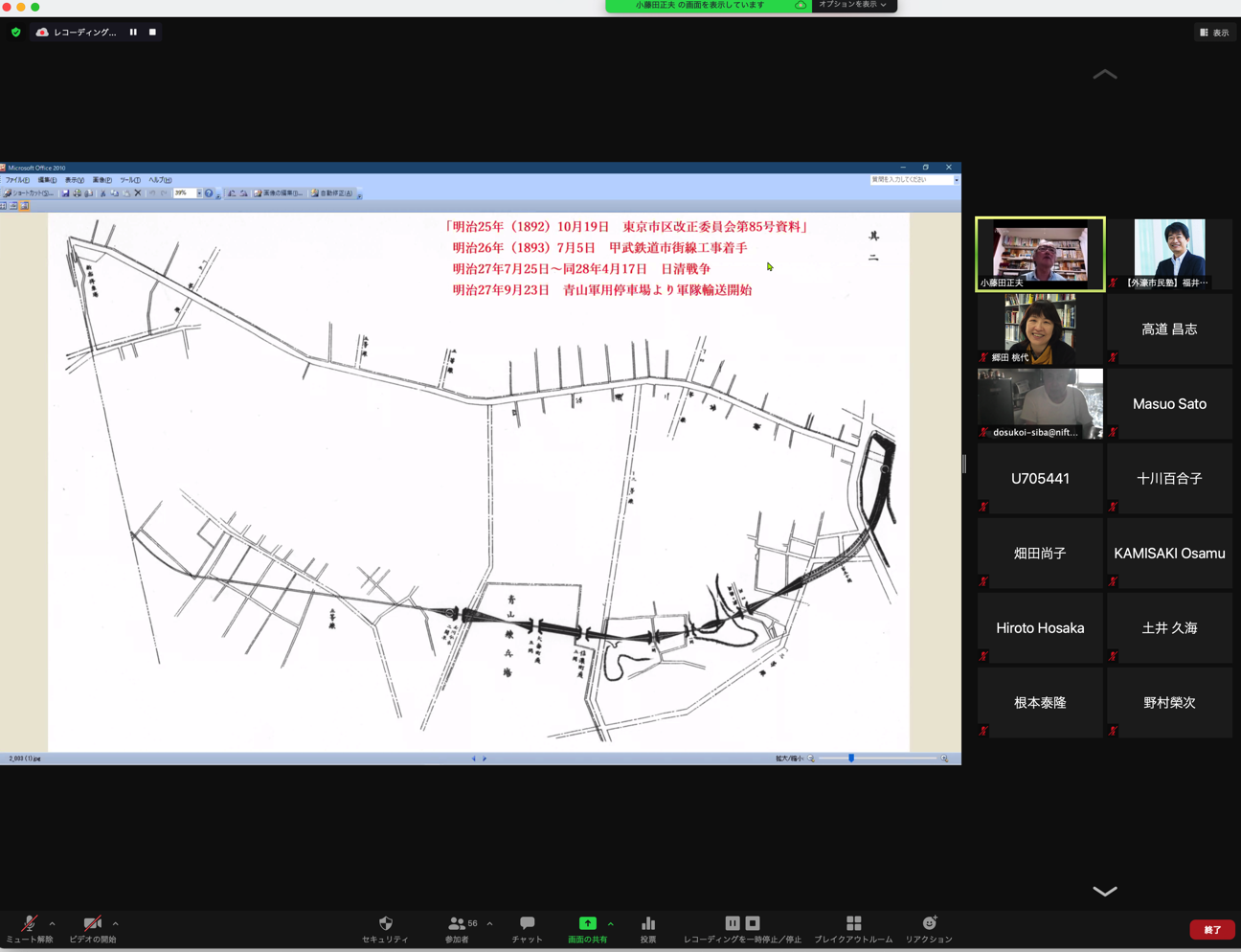The image size is (1241, 952).
Task: Open Reactions (リアクション) smiley icon
Action: click(x=929, y=923)
